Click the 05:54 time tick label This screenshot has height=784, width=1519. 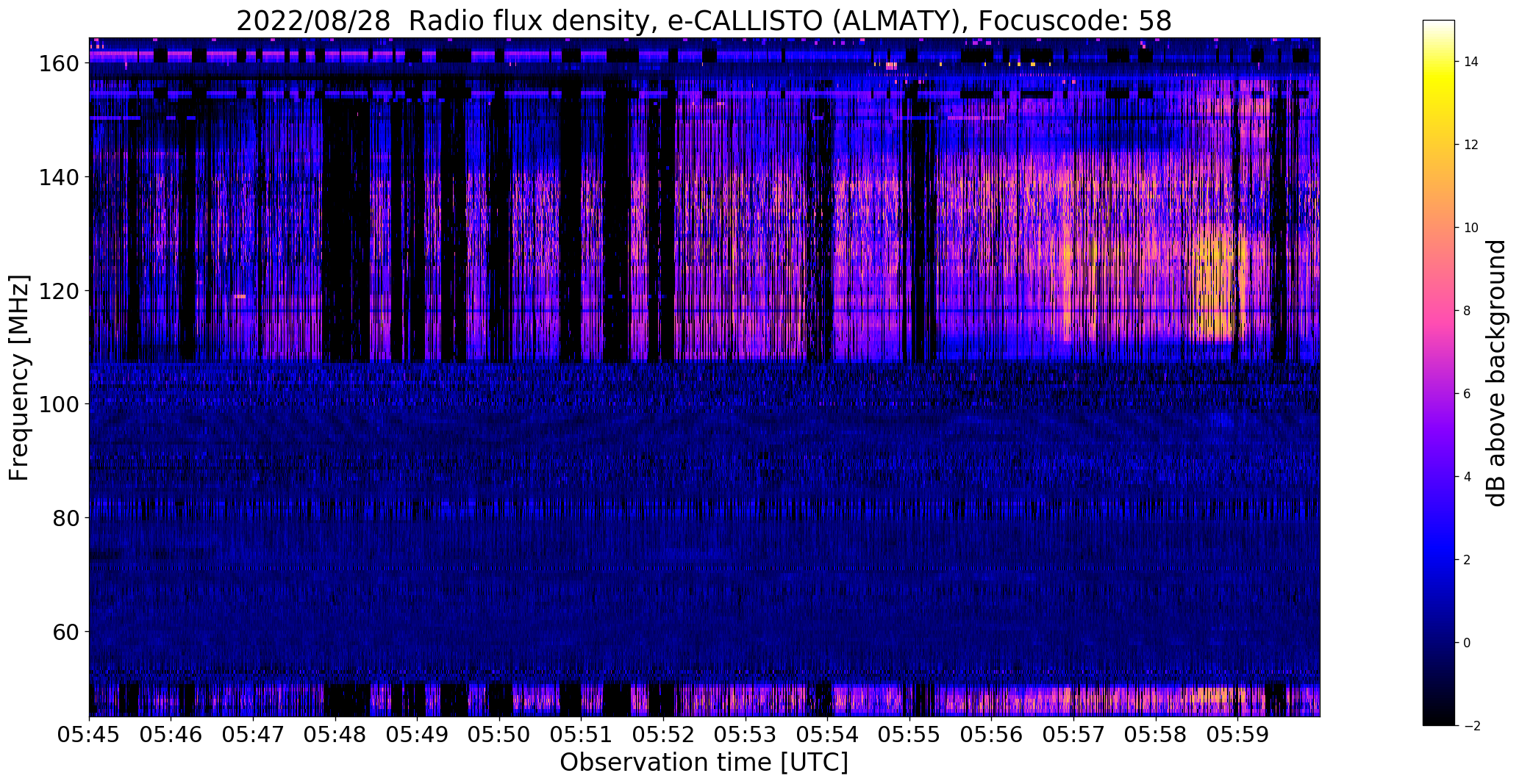tap(827, 734)
